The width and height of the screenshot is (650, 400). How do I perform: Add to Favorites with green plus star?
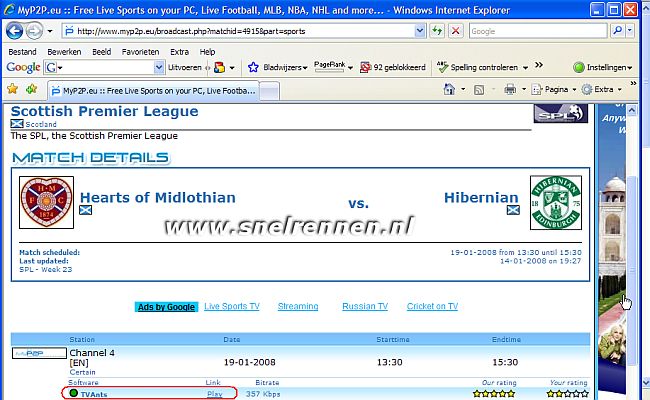point(32,89)
